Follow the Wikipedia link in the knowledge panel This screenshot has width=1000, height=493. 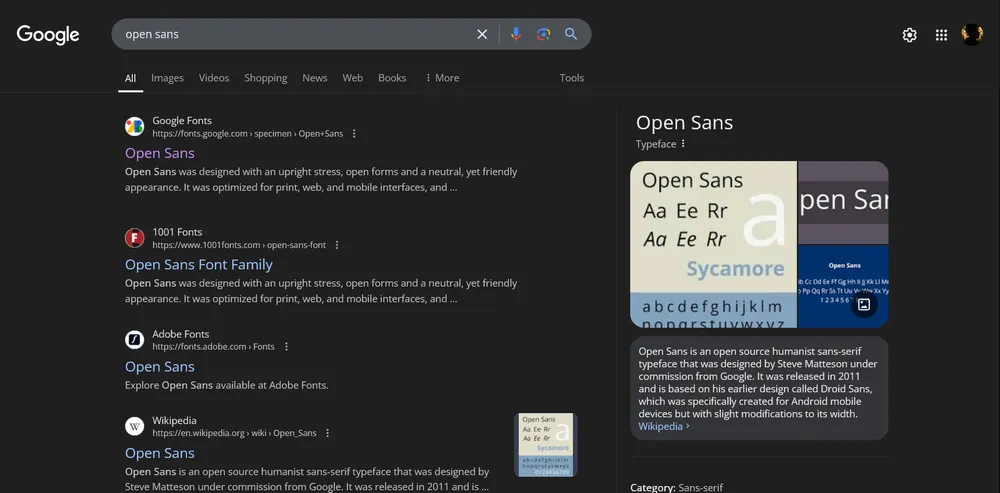pos(663,426)
